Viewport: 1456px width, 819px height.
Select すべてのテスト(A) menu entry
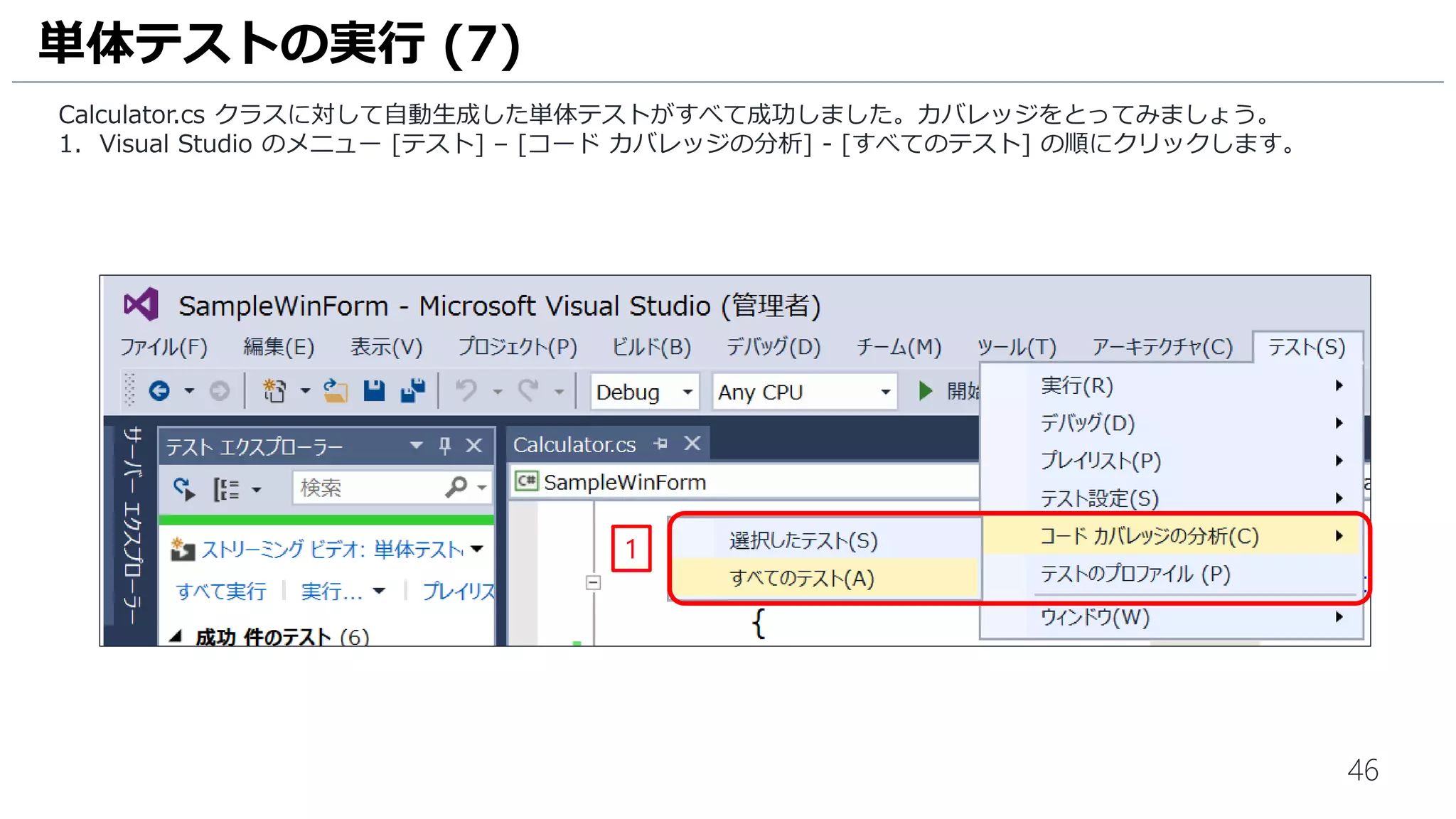(802, 578)
